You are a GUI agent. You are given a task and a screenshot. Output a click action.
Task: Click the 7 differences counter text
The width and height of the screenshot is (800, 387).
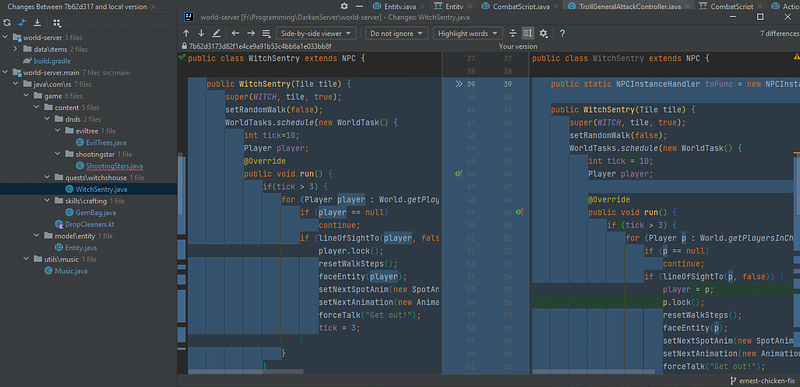(x=779, y=34)
